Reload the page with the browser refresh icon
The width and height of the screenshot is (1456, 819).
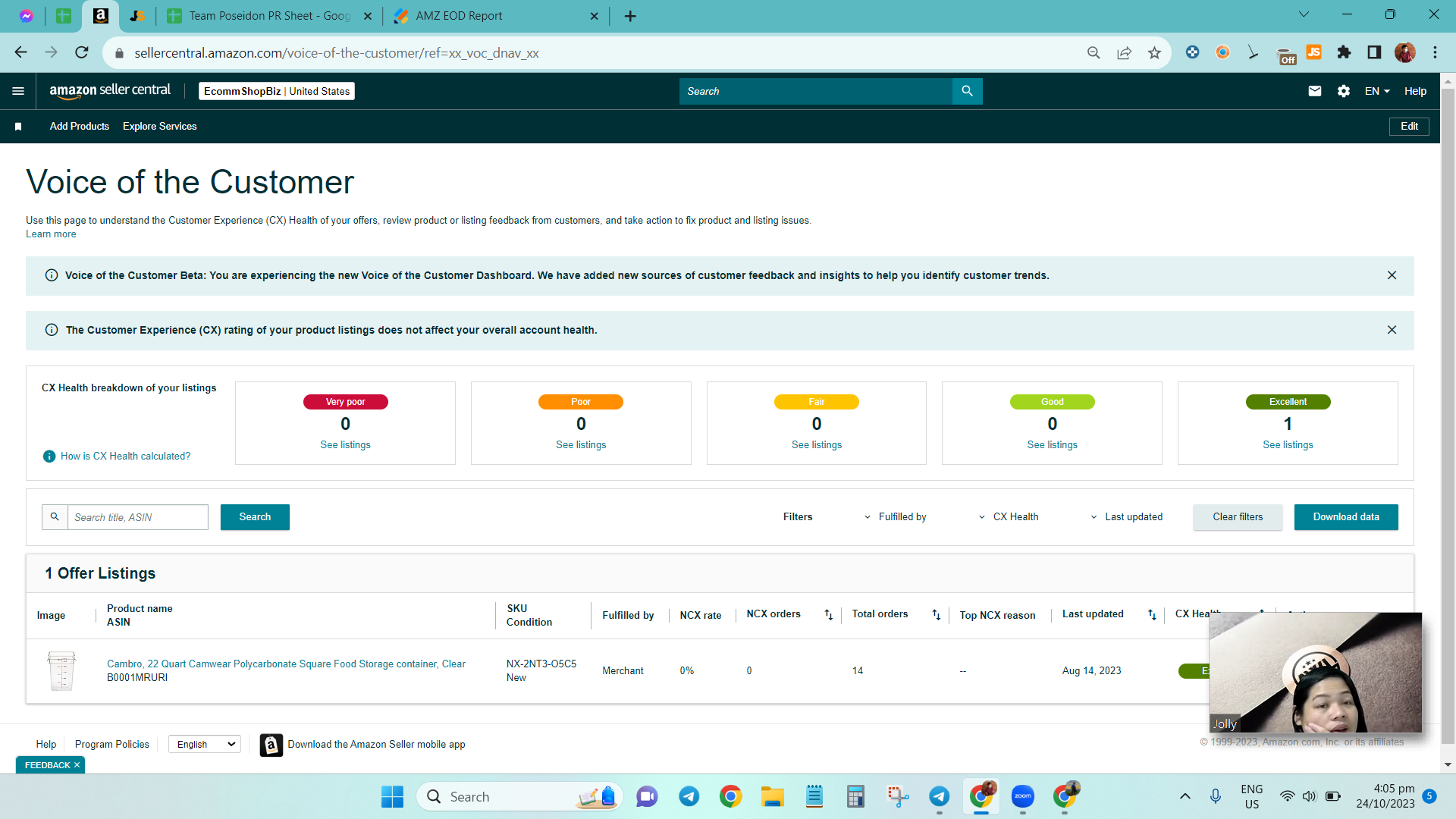(x=82, y=52)
